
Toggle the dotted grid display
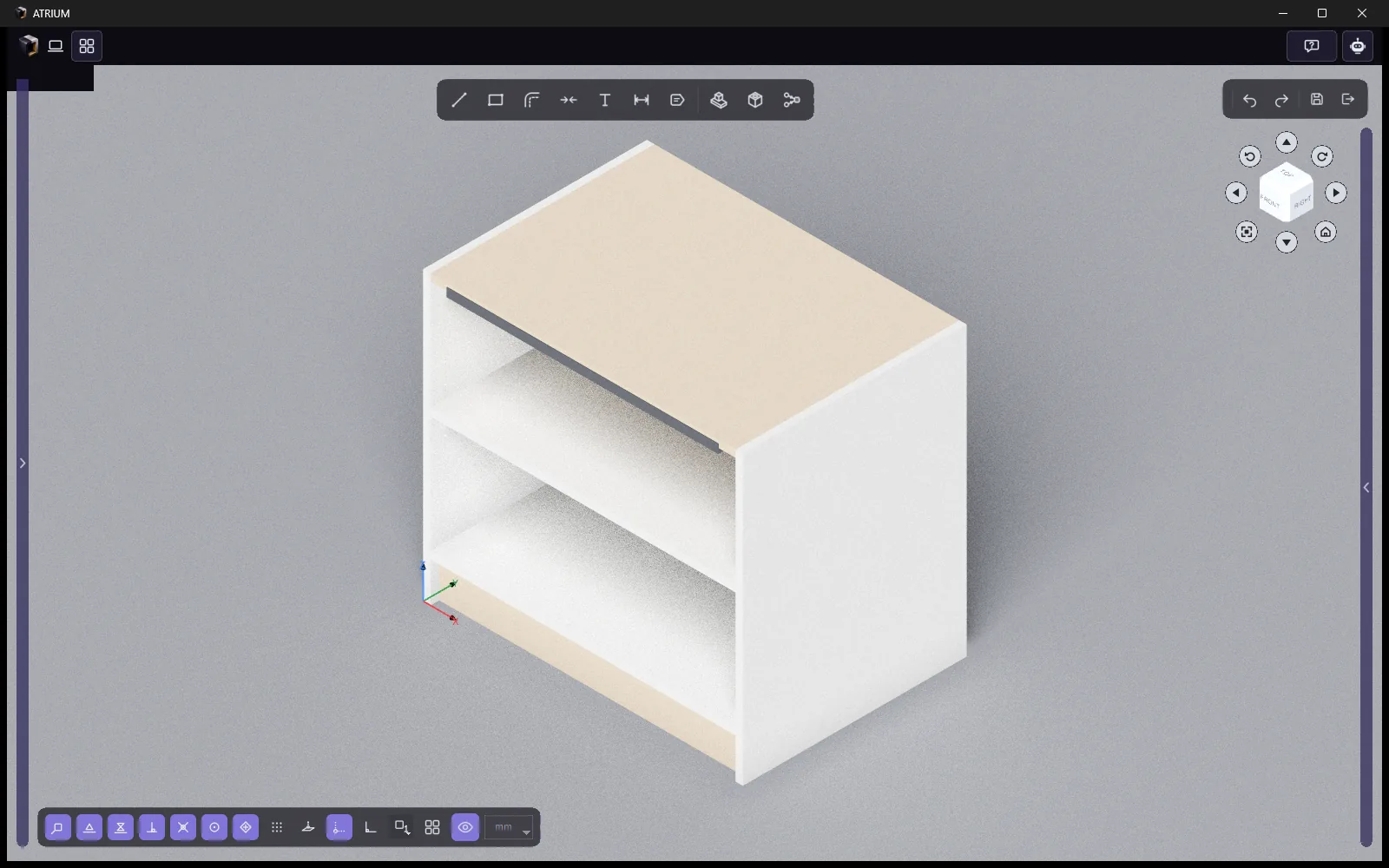(277, 828)
